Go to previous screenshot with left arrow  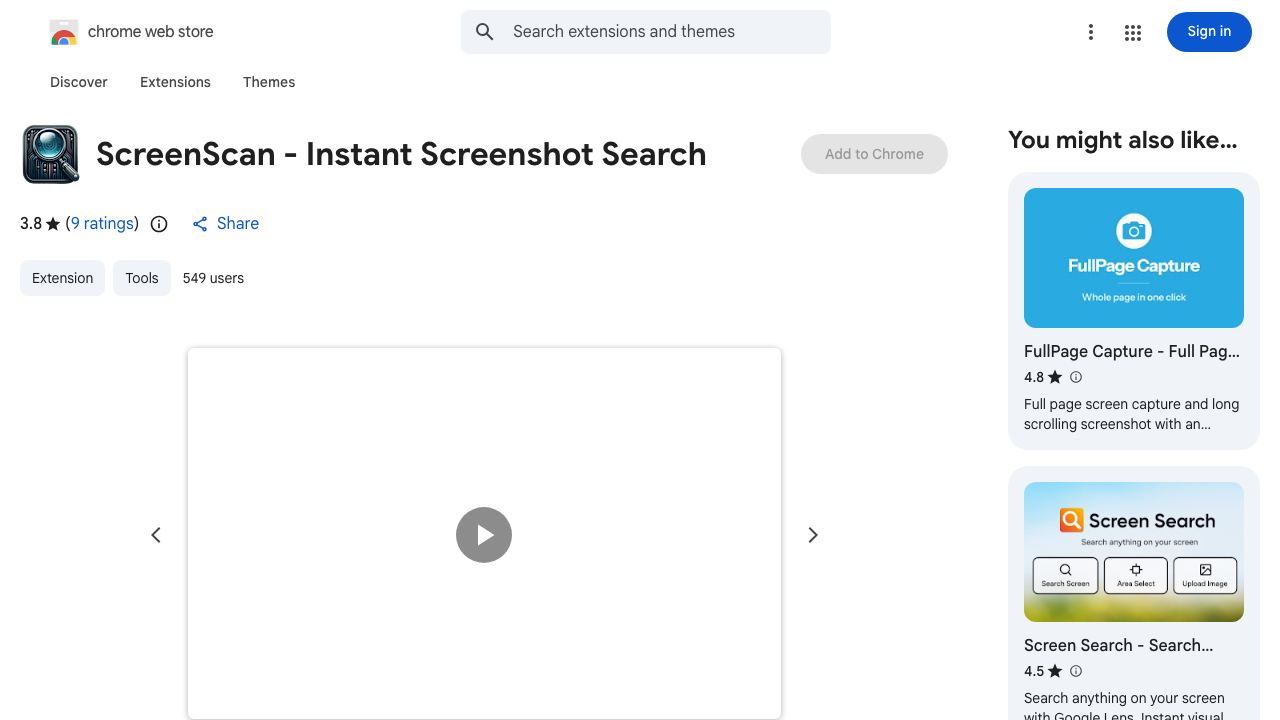(156, 535)
